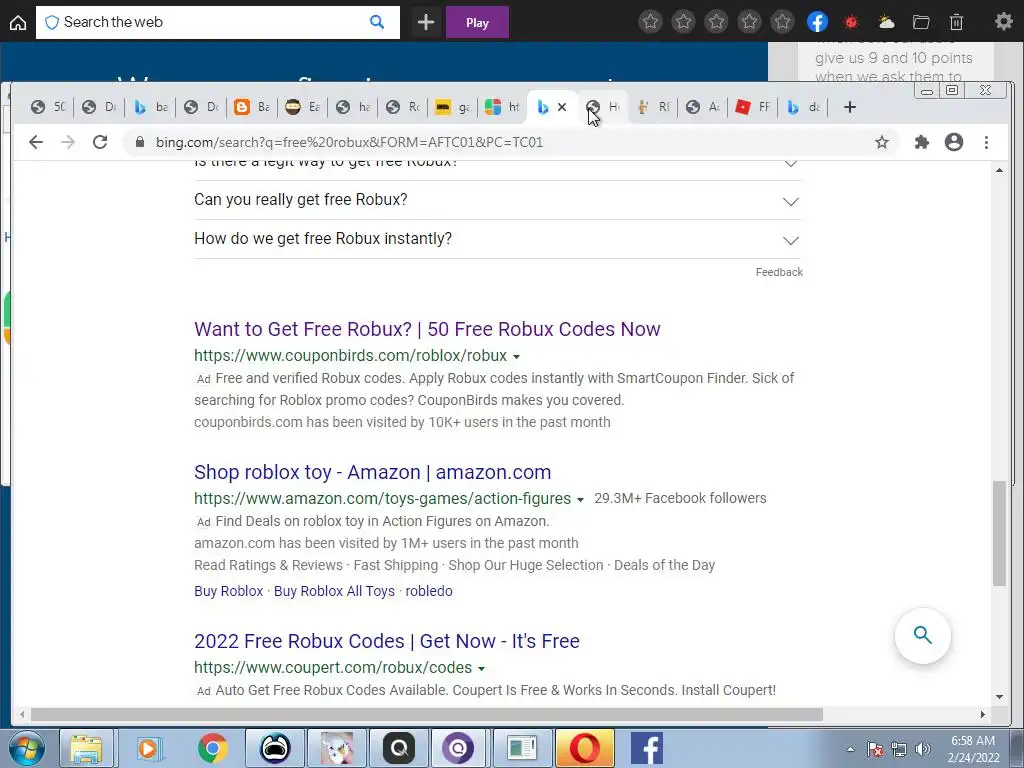Viewport: 1024px width, 768px height.
Task: Open '2022 Free Robux Codes' result
Action: click(387, 641)
